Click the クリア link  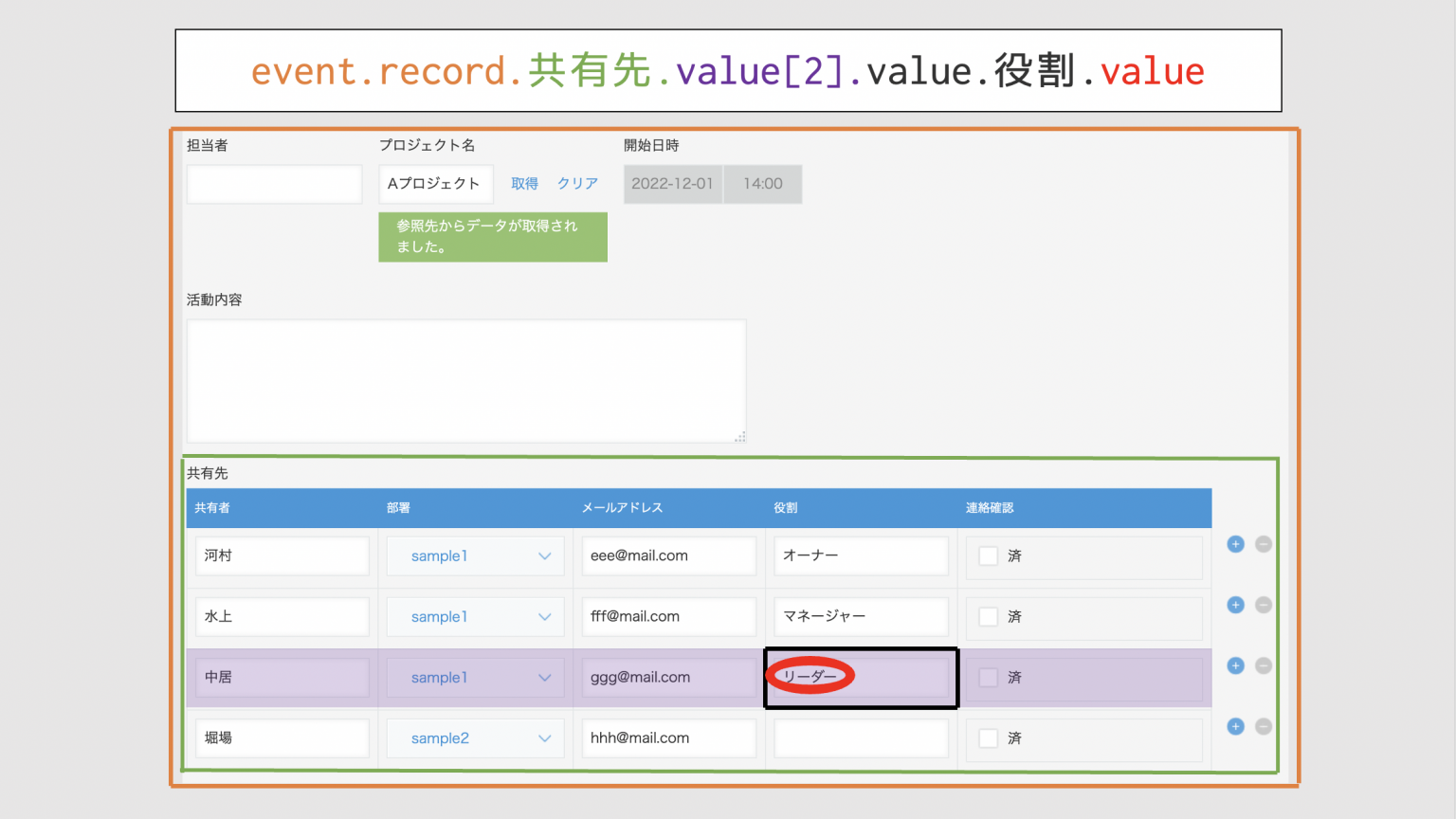[x=578, y=183]
